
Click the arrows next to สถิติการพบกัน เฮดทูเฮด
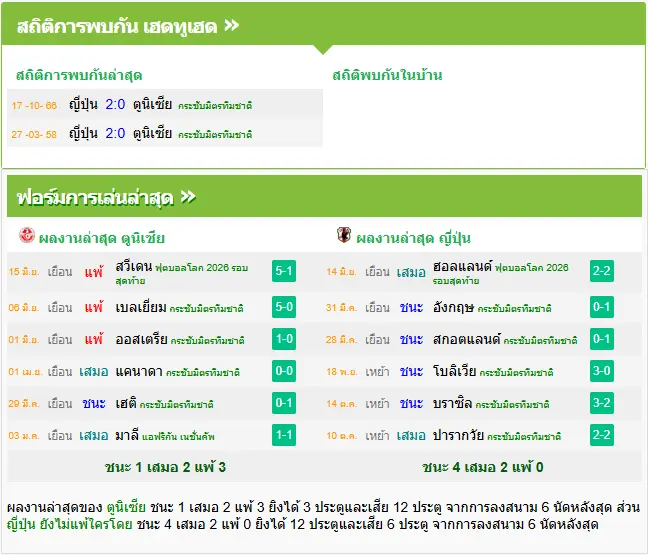click(x=231, y=26)
